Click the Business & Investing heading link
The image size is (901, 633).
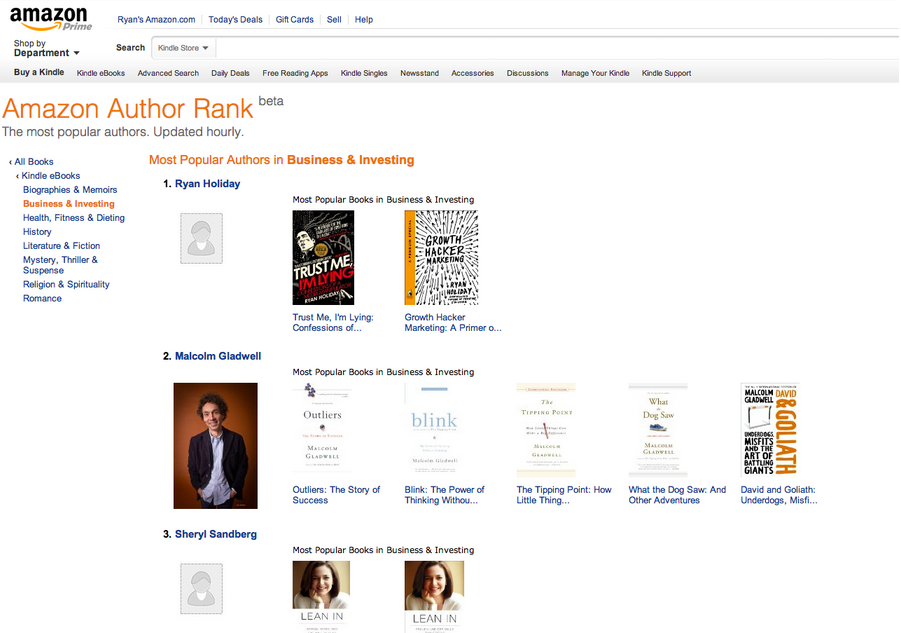click(x=351, y=160)
